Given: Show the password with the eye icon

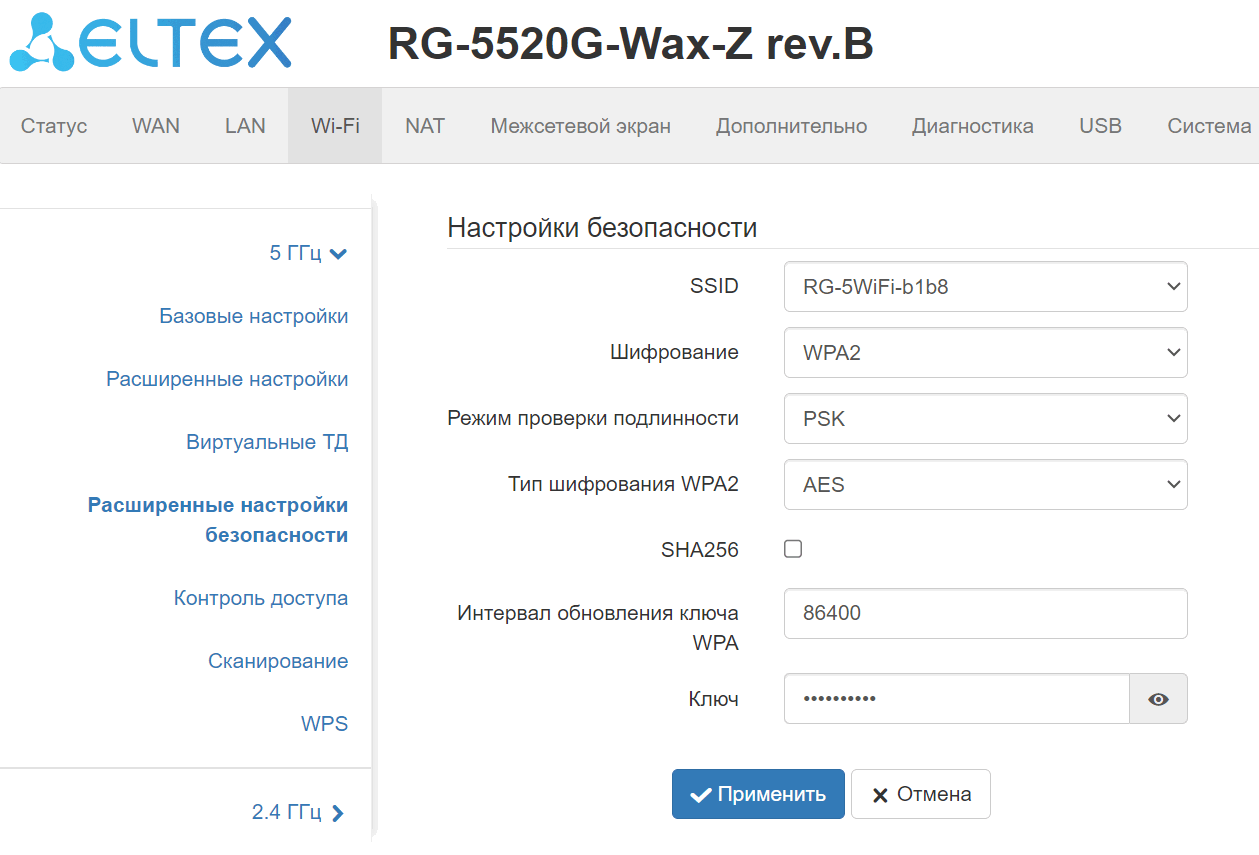Looking at the screenshot, I should point(1158,699).
